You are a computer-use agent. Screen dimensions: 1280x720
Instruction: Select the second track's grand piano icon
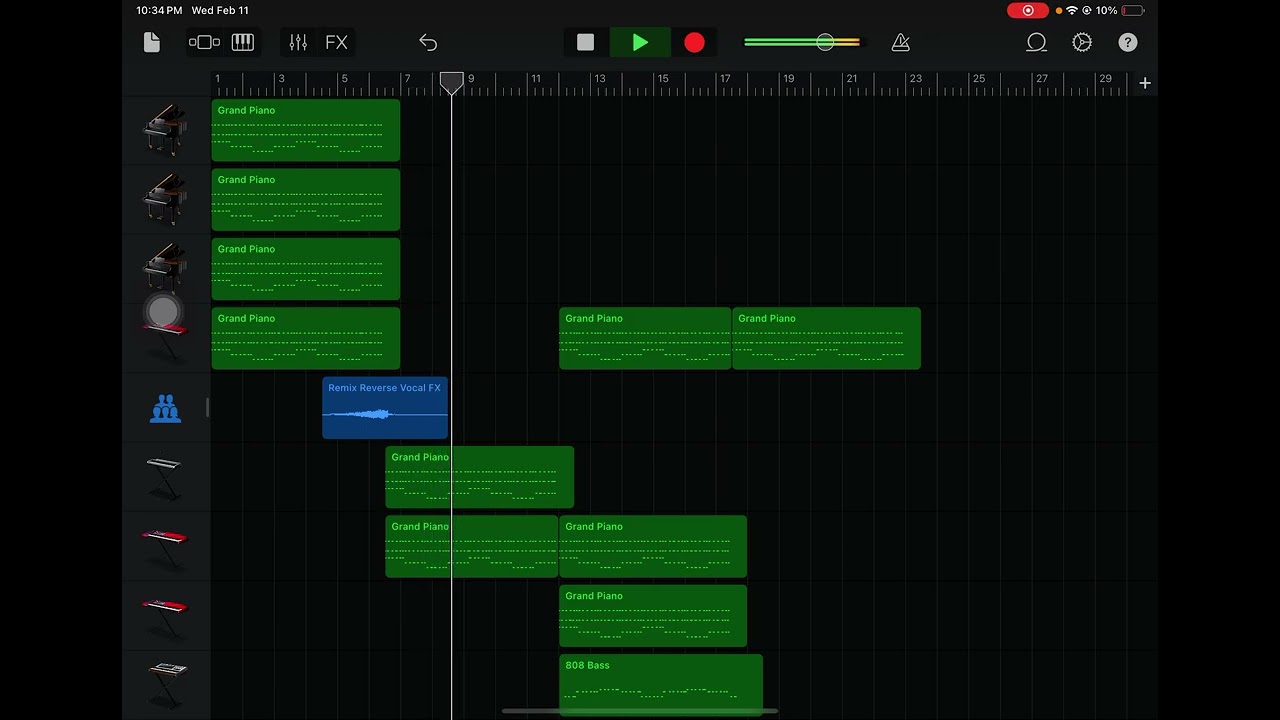[x=165, y=199]
